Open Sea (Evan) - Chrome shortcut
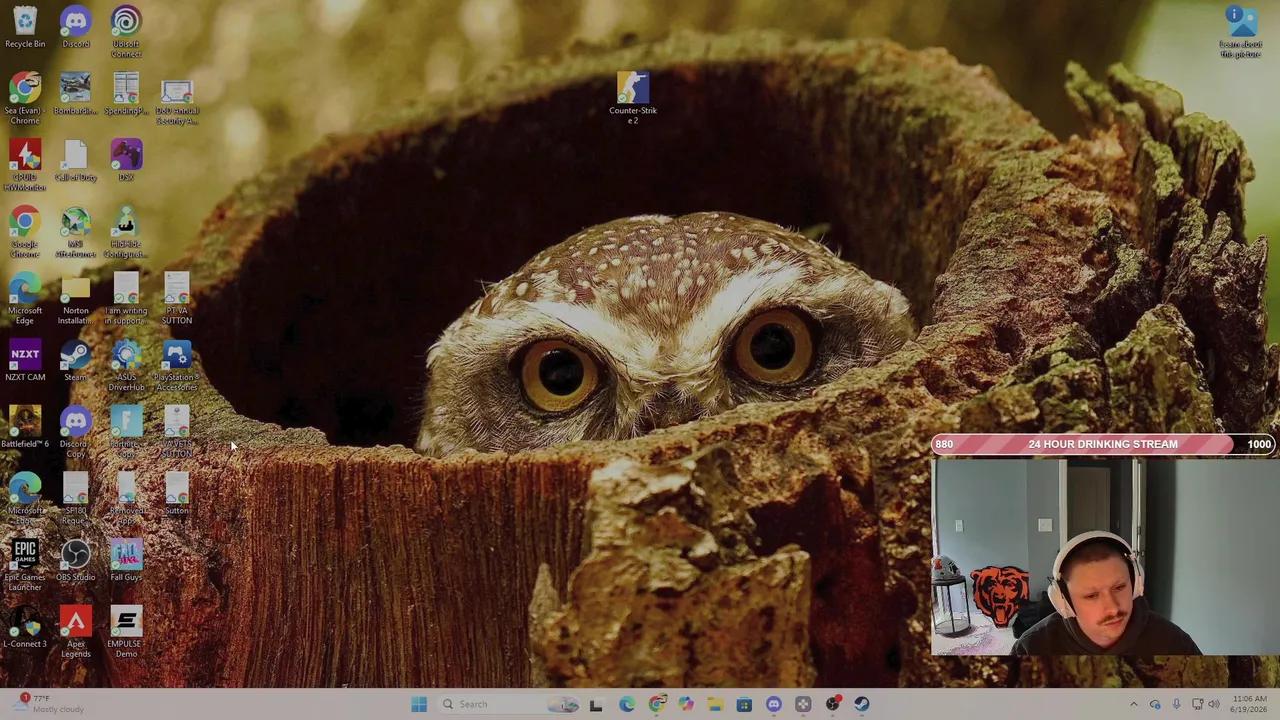This screenshot has width=1280, height=720. (25, 97)
